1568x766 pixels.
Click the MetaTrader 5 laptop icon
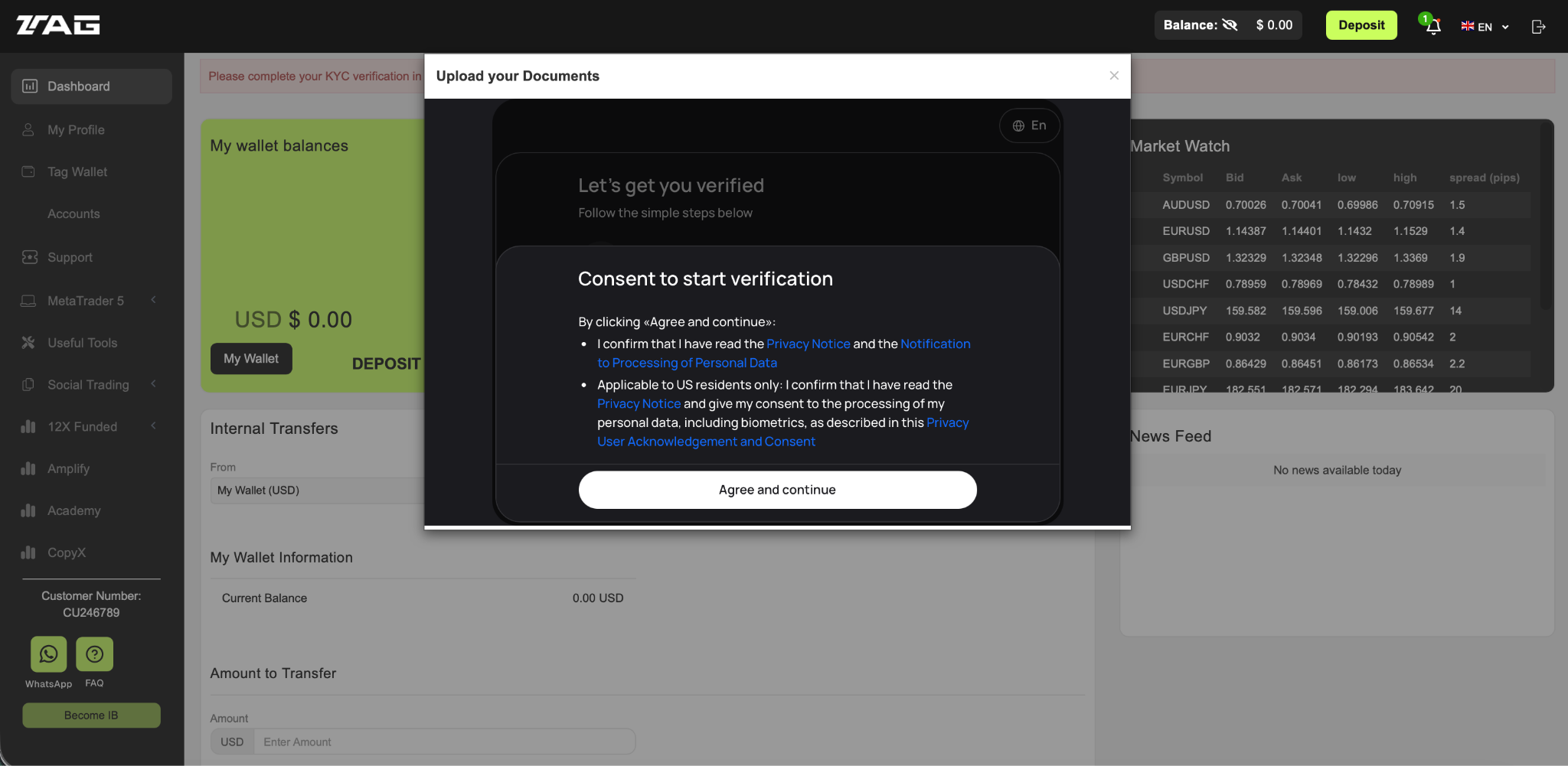point(28,301)
